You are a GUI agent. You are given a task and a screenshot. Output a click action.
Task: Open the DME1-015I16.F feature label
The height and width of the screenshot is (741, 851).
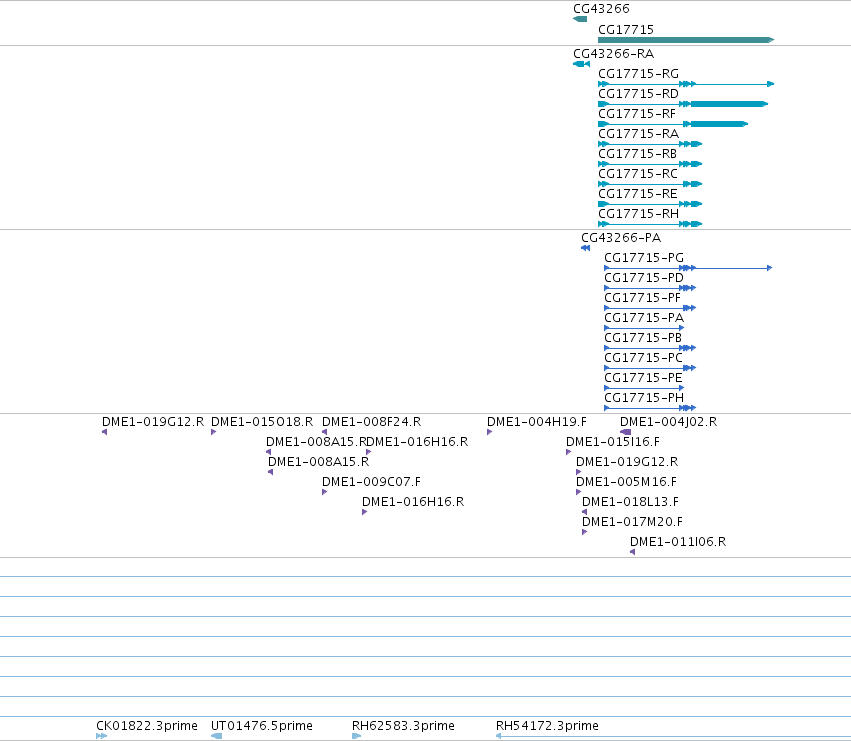[613, 442]
